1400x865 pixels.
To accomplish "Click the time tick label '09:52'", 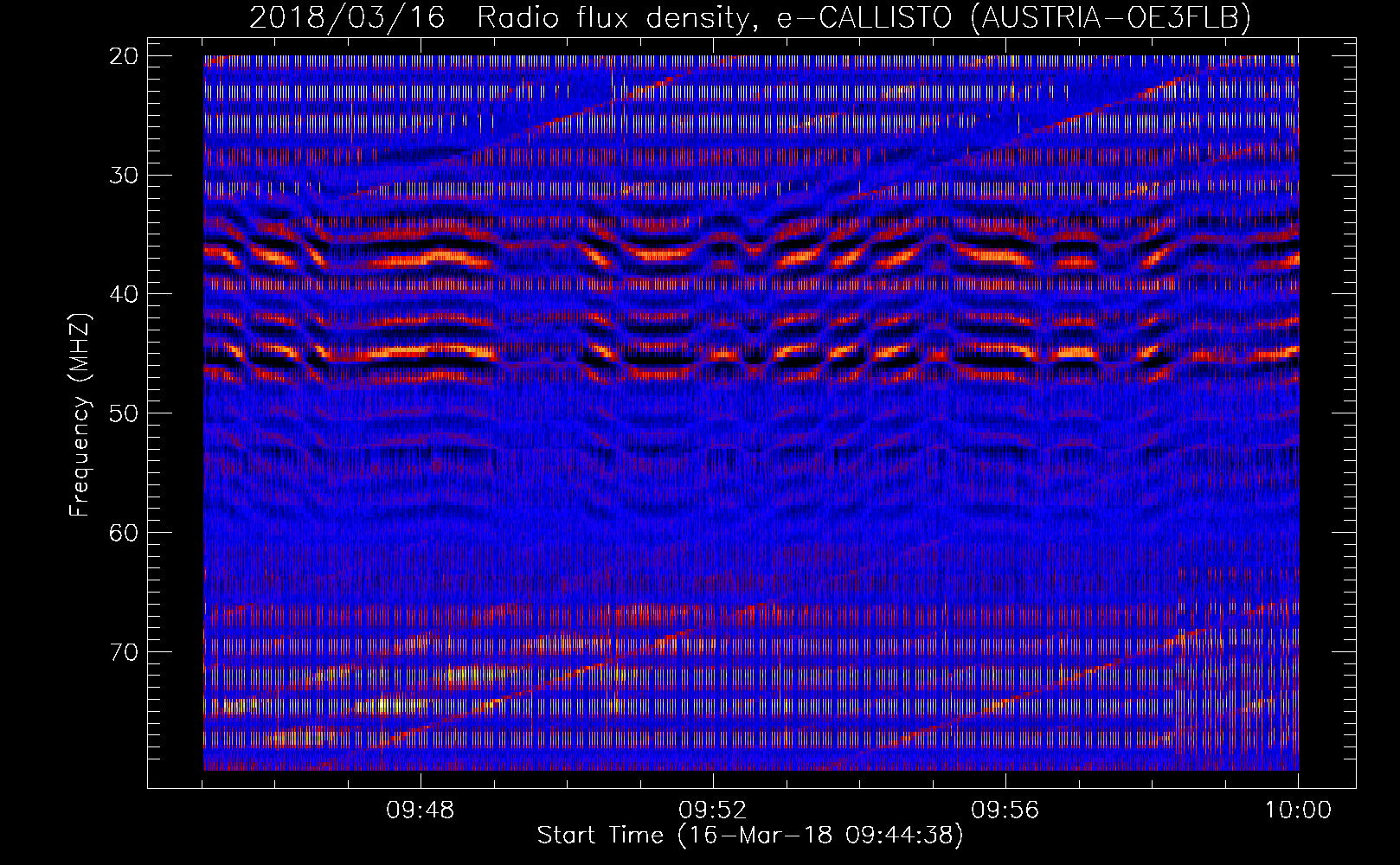I will click(x=713, y=811).
